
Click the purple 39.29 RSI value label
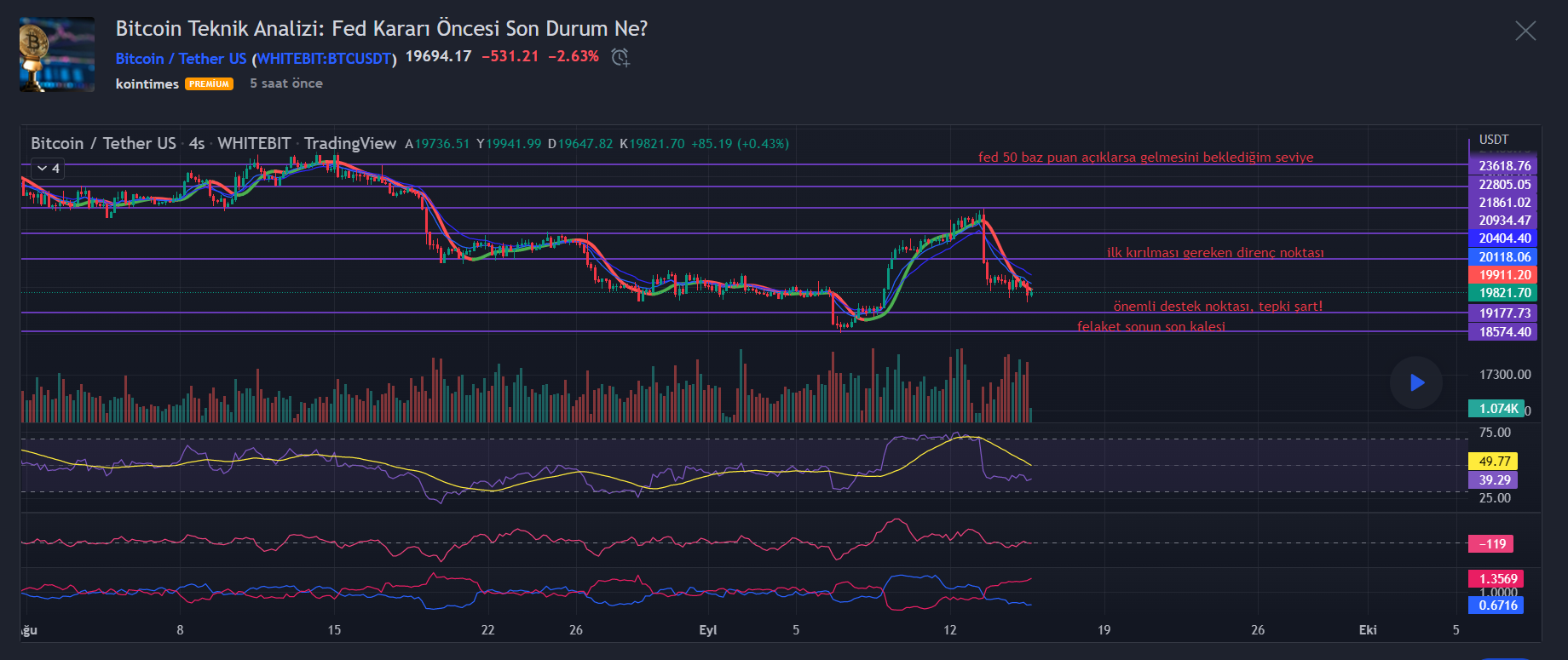pos(1493,480)
